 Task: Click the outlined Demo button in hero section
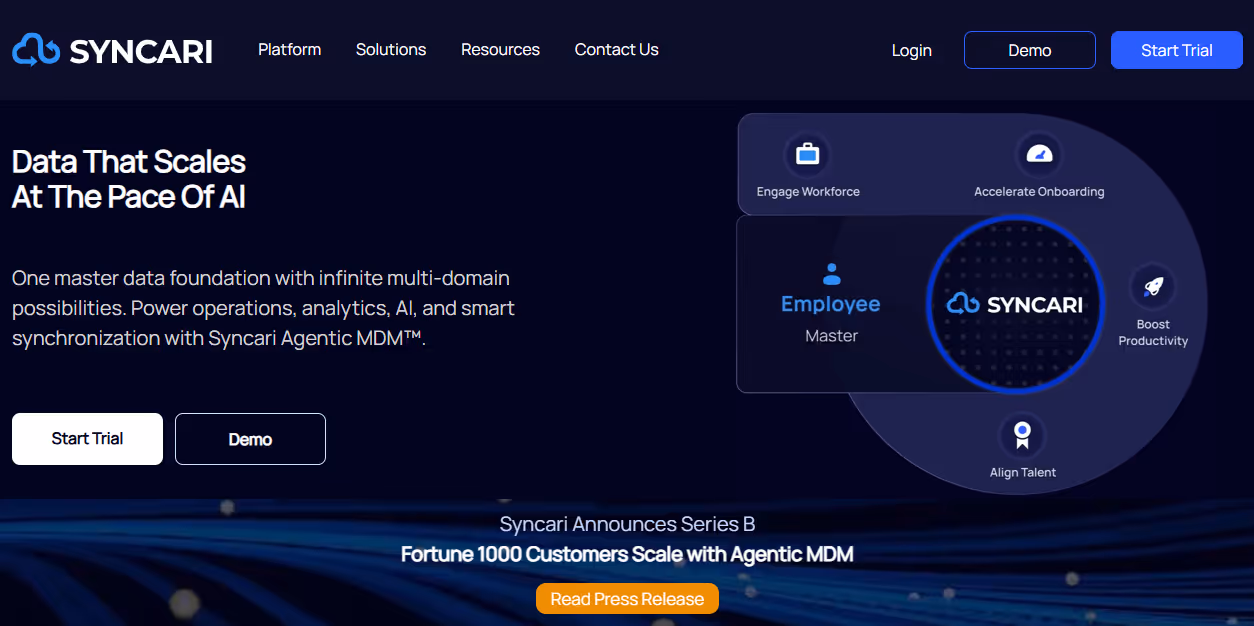(250, 439)
